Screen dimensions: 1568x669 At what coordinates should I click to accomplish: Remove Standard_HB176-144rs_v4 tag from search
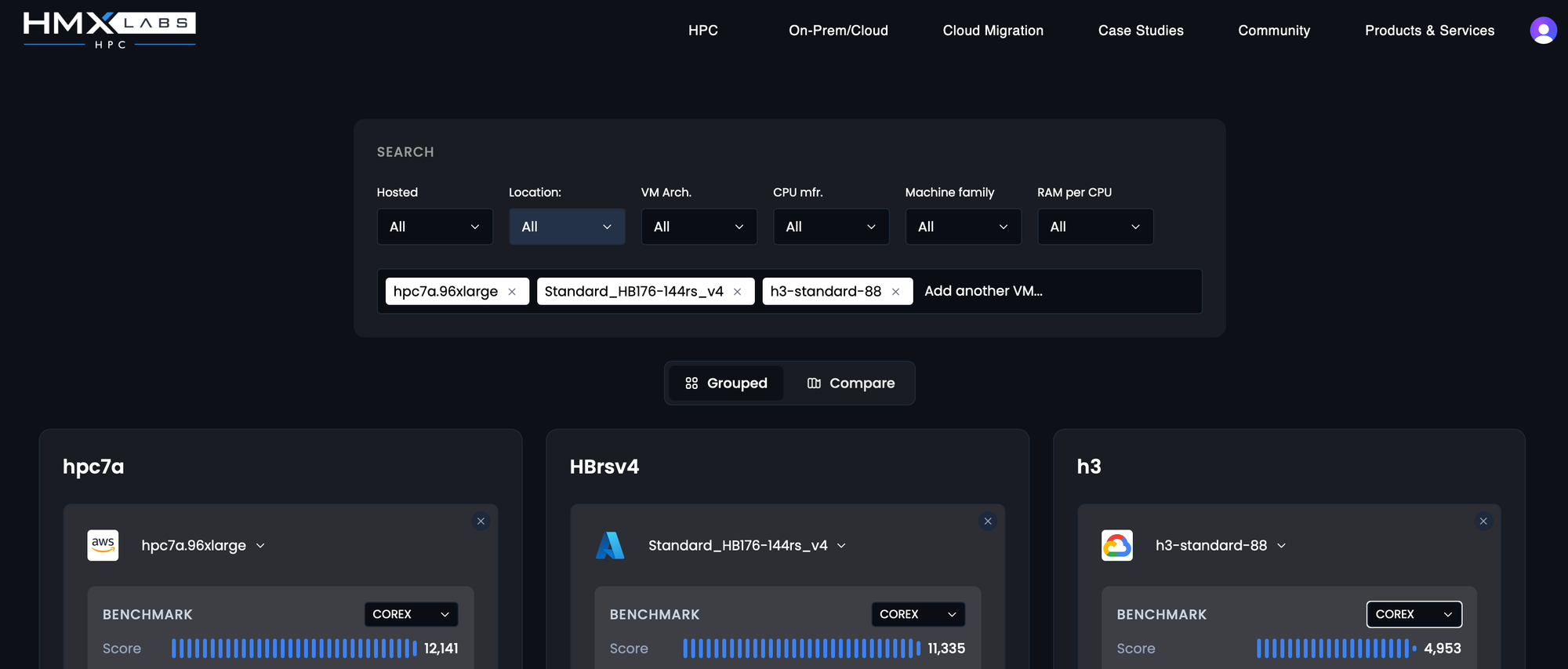tap(737, 292)
